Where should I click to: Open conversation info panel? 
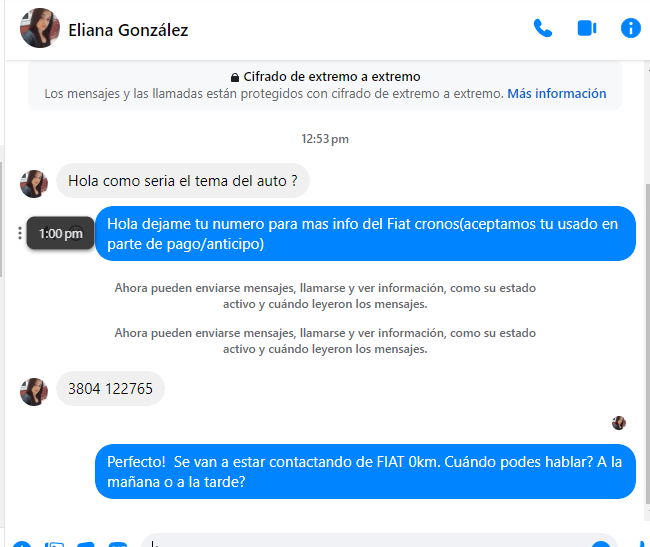(x=631, y=29)
